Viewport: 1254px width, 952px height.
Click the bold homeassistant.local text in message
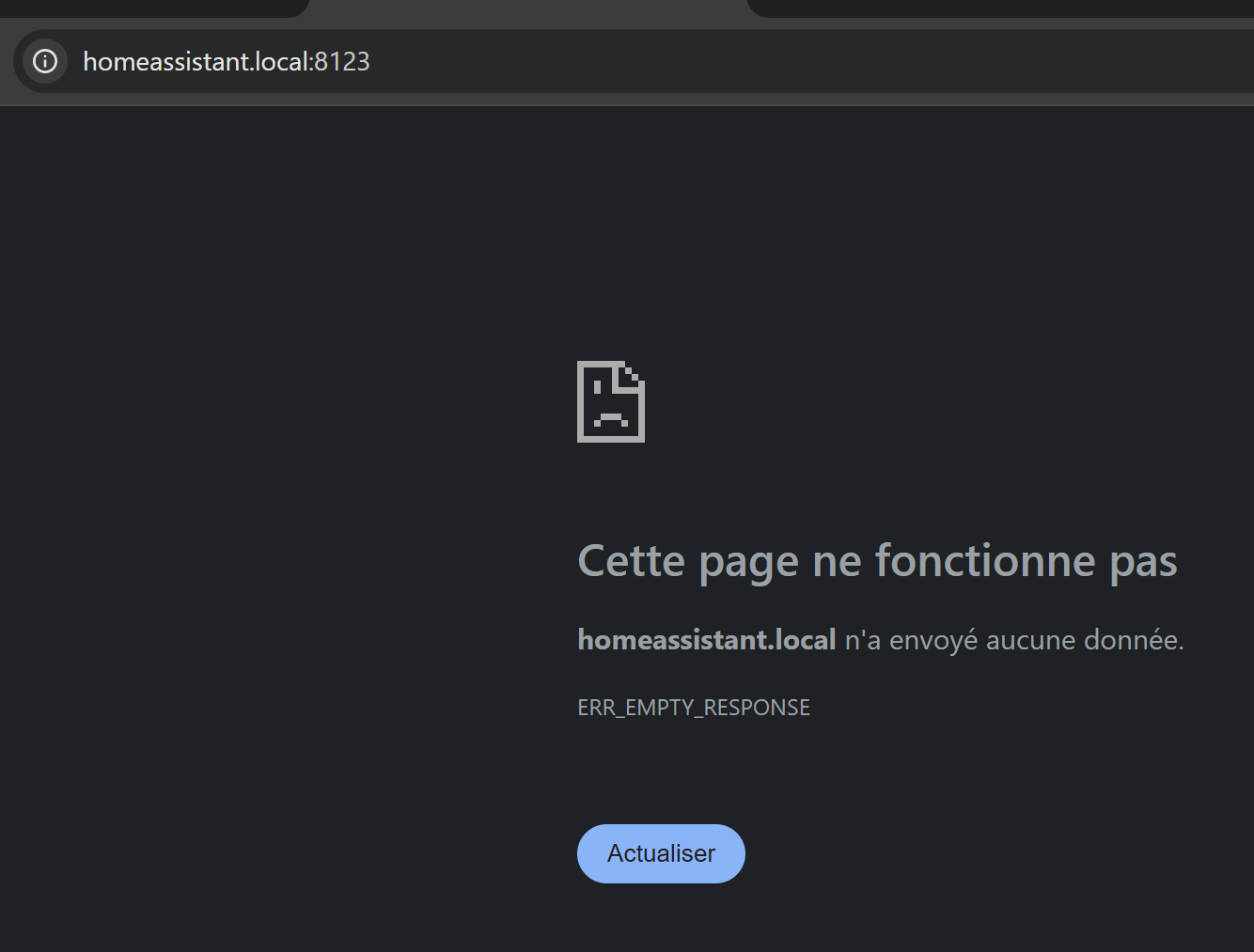[x=706, y=640]
